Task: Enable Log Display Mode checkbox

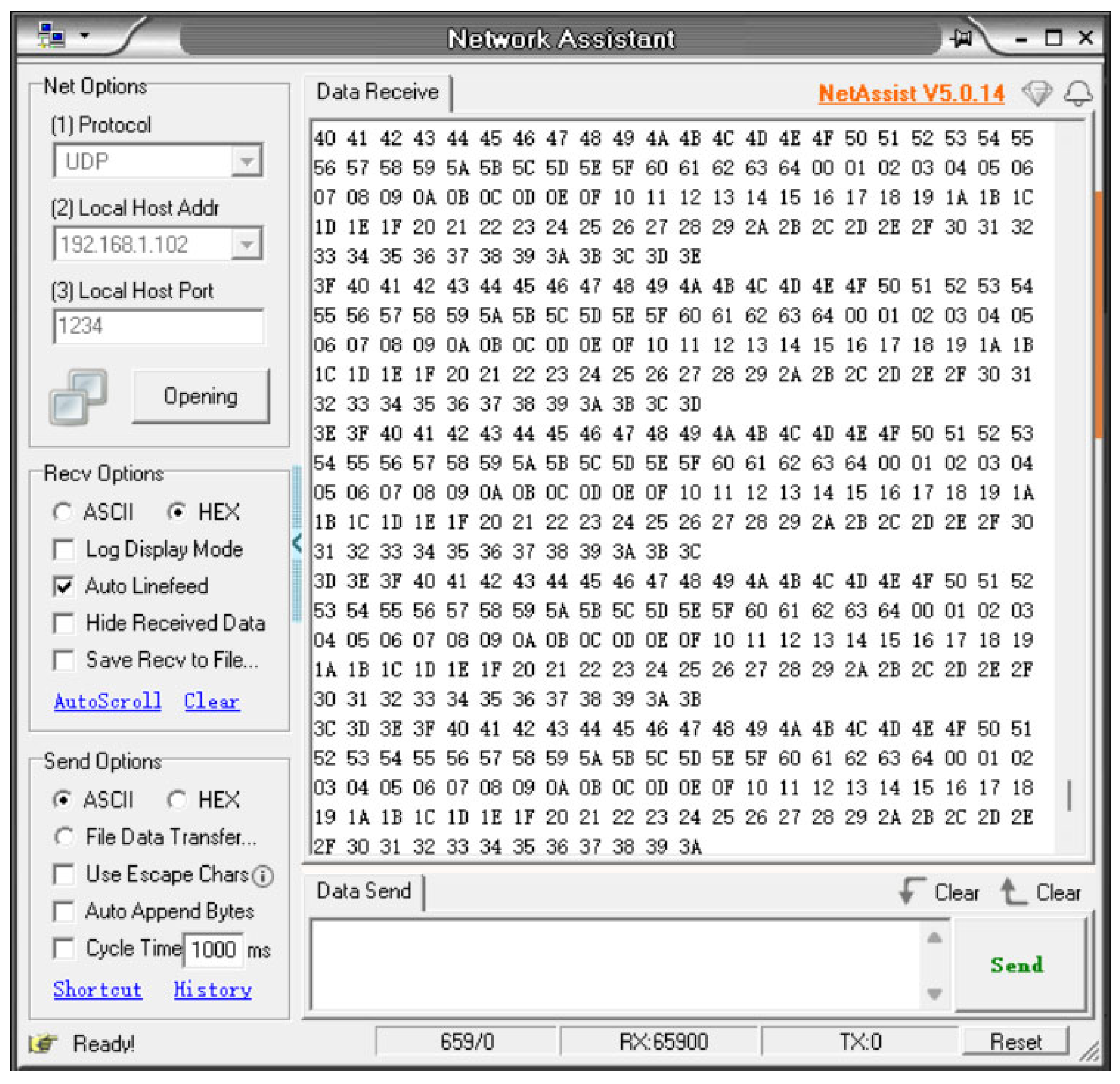Action: [64, 549]
